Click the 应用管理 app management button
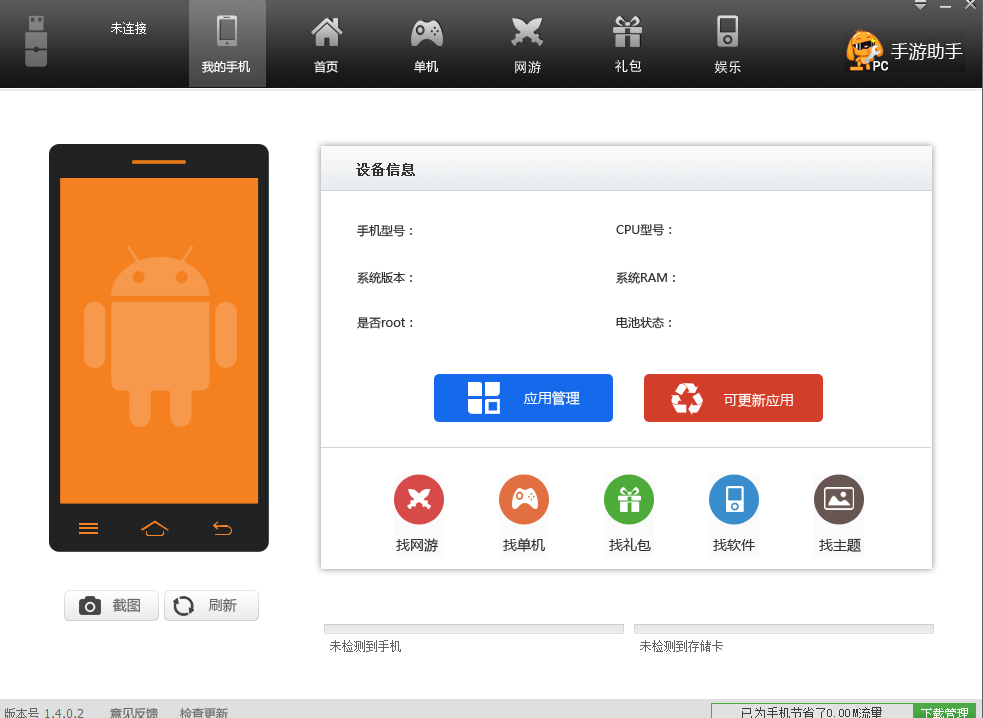The image size is (983, 718). pos(523,398)
